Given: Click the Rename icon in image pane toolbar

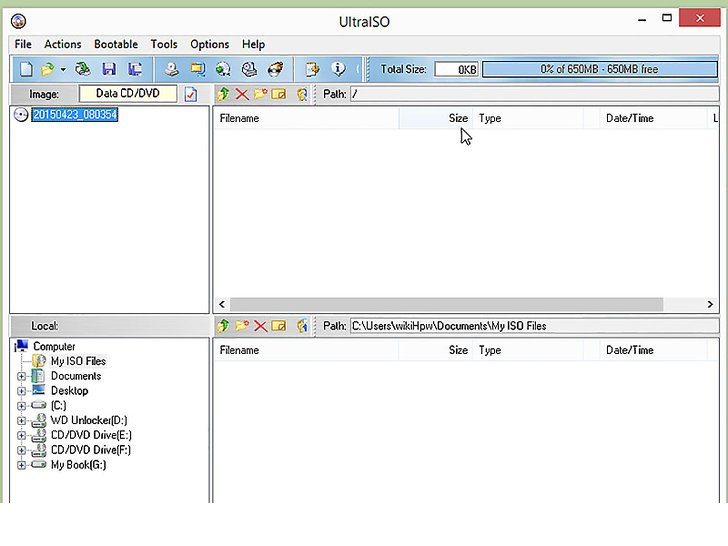Looking at the screenshot, I should (x=279, y=94).
